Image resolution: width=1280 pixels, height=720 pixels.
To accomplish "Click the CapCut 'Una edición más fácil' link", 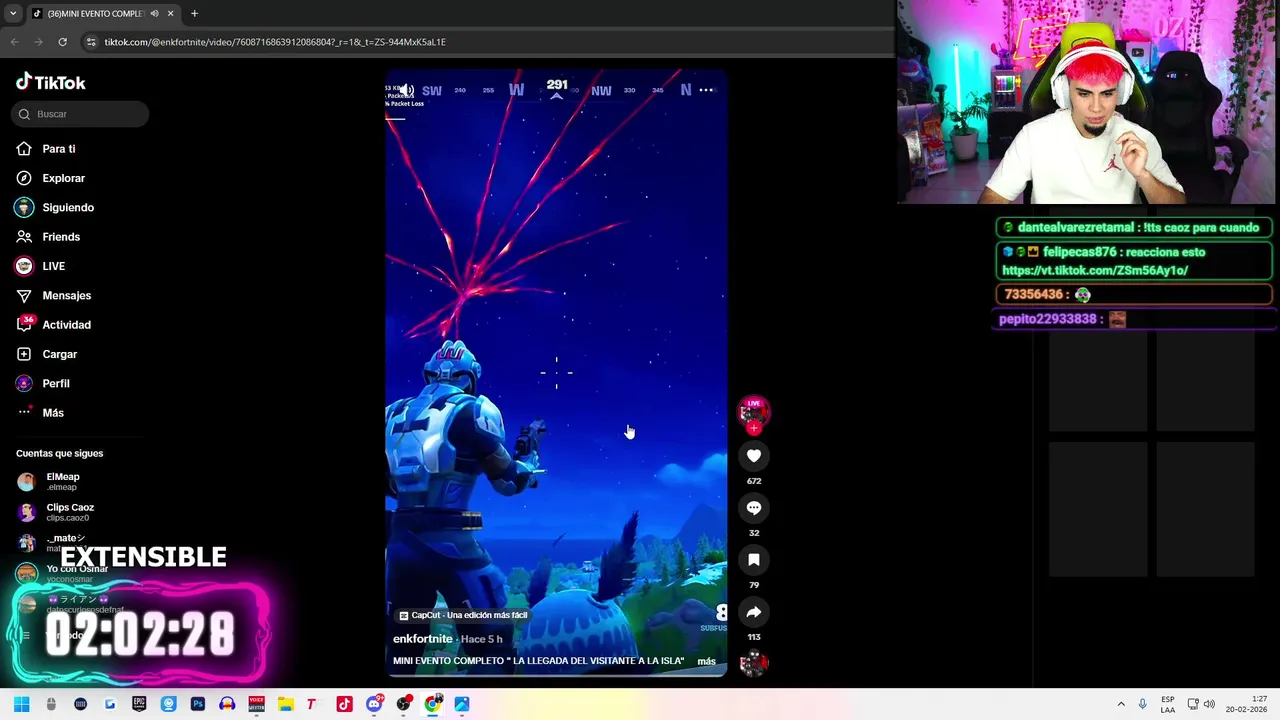I will coord(463,615).
